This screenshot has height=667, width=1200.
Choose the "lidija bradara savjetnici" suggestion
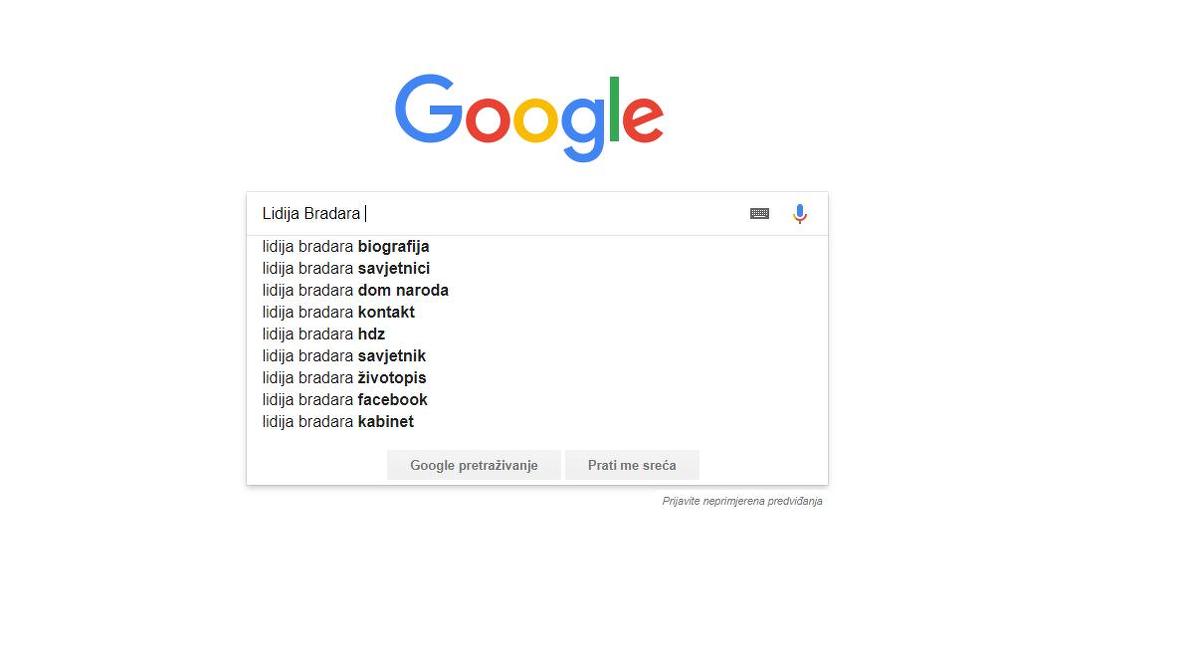coord(346,269)
